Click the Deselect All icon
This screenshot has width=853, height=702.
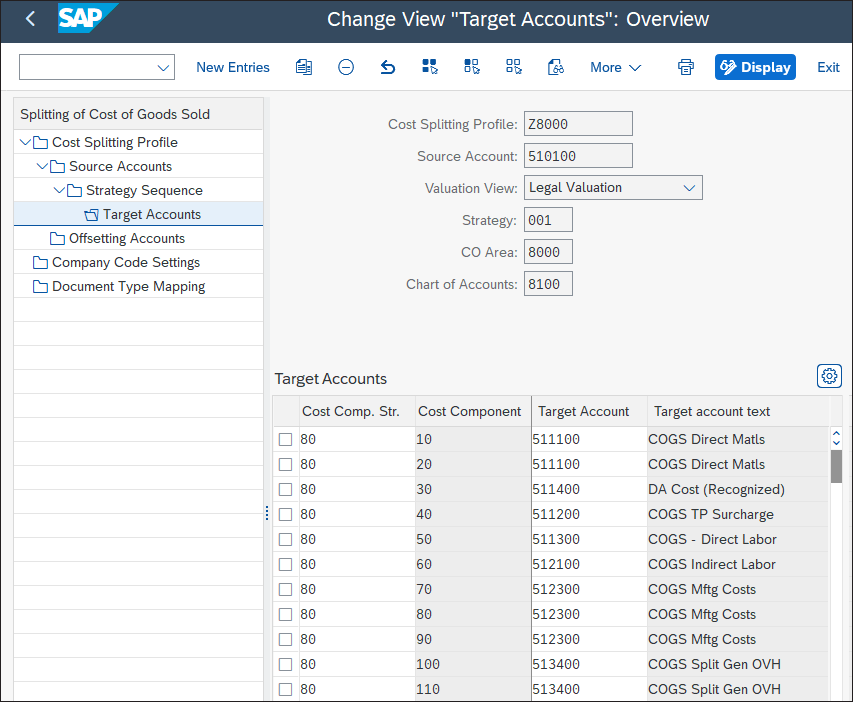click(x=513, y=67)
